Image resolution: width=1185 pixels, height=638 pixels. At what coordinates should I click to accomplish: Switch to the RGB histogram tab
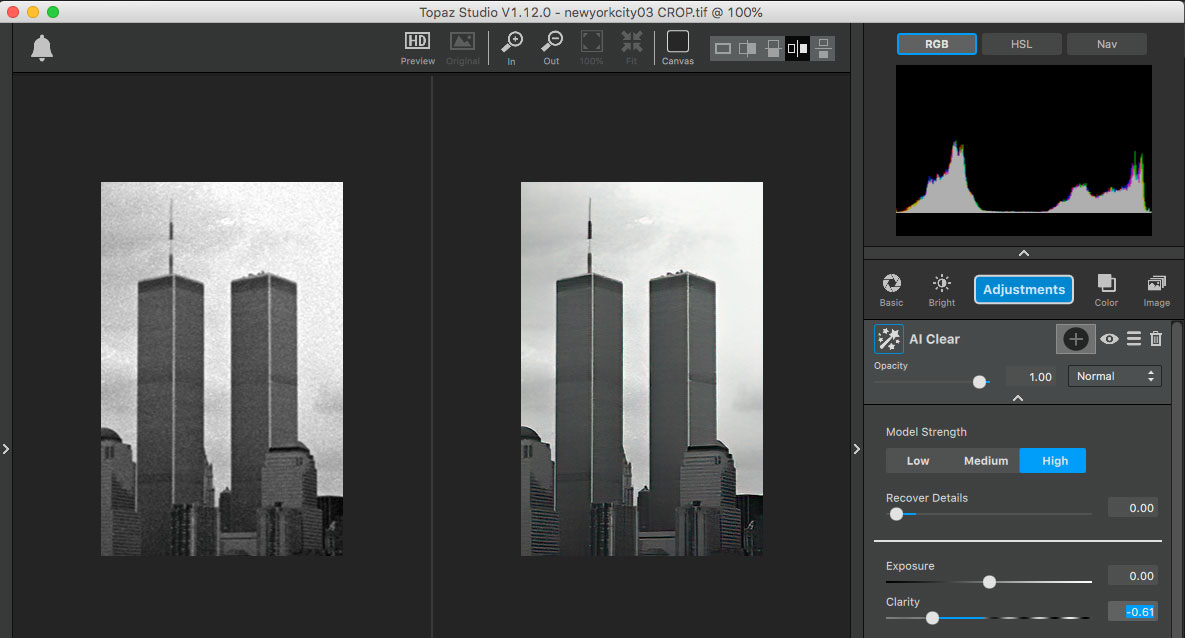936,44
